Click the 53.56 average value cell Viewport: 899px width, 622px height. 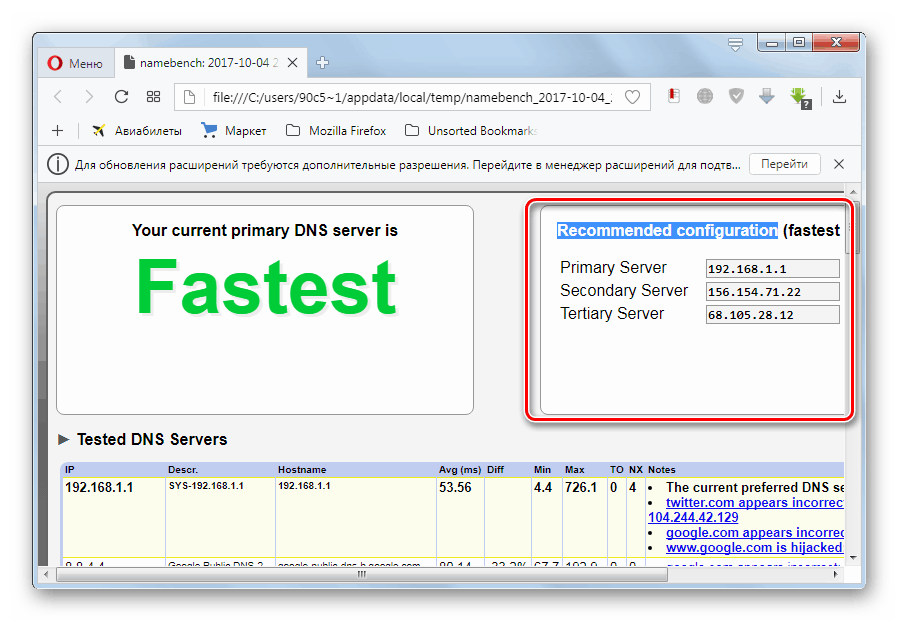(x=455, y=488)
